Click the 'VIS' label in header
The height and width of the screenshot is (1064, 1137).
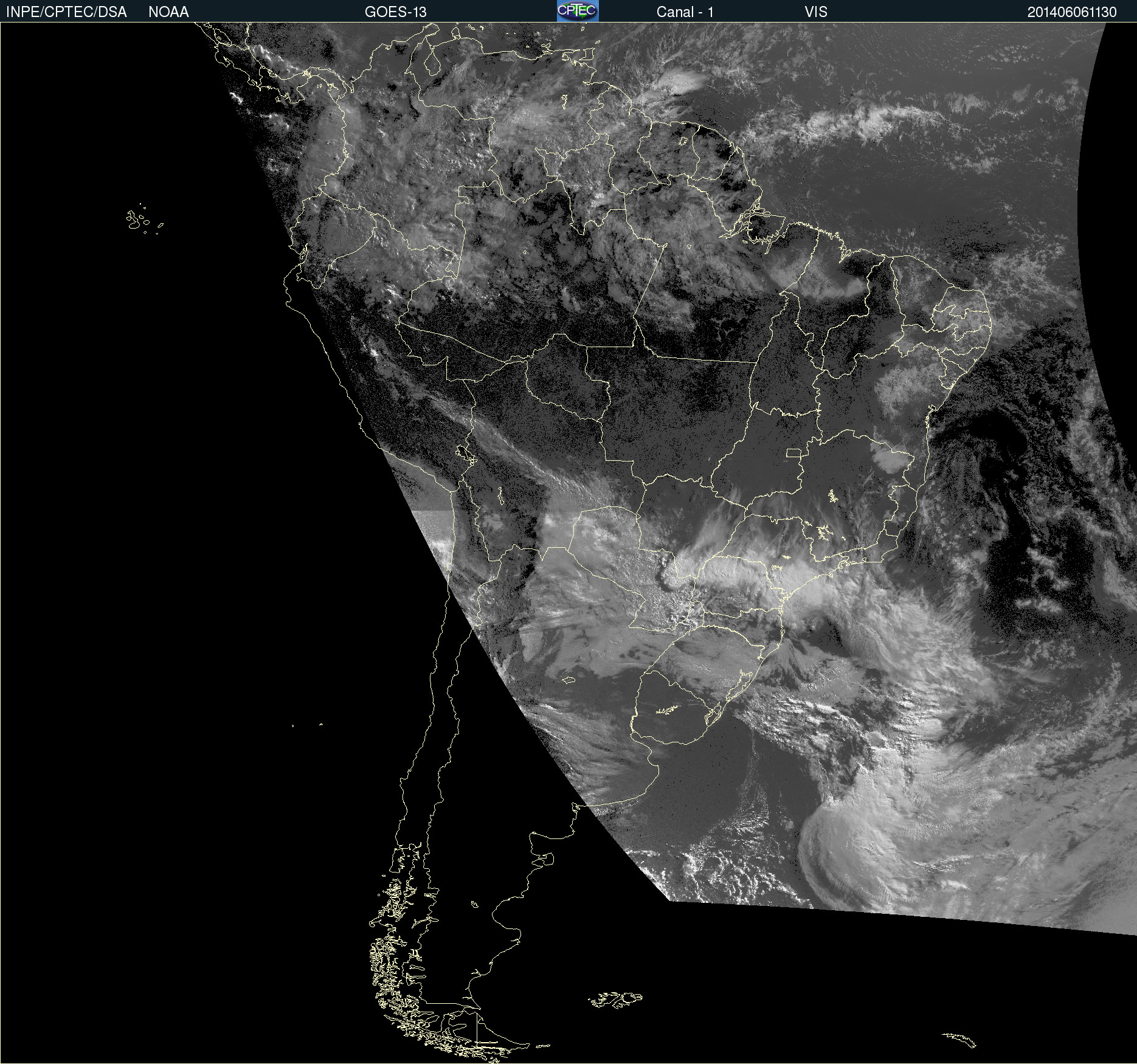pyautogui.click(x=816, y=12)
